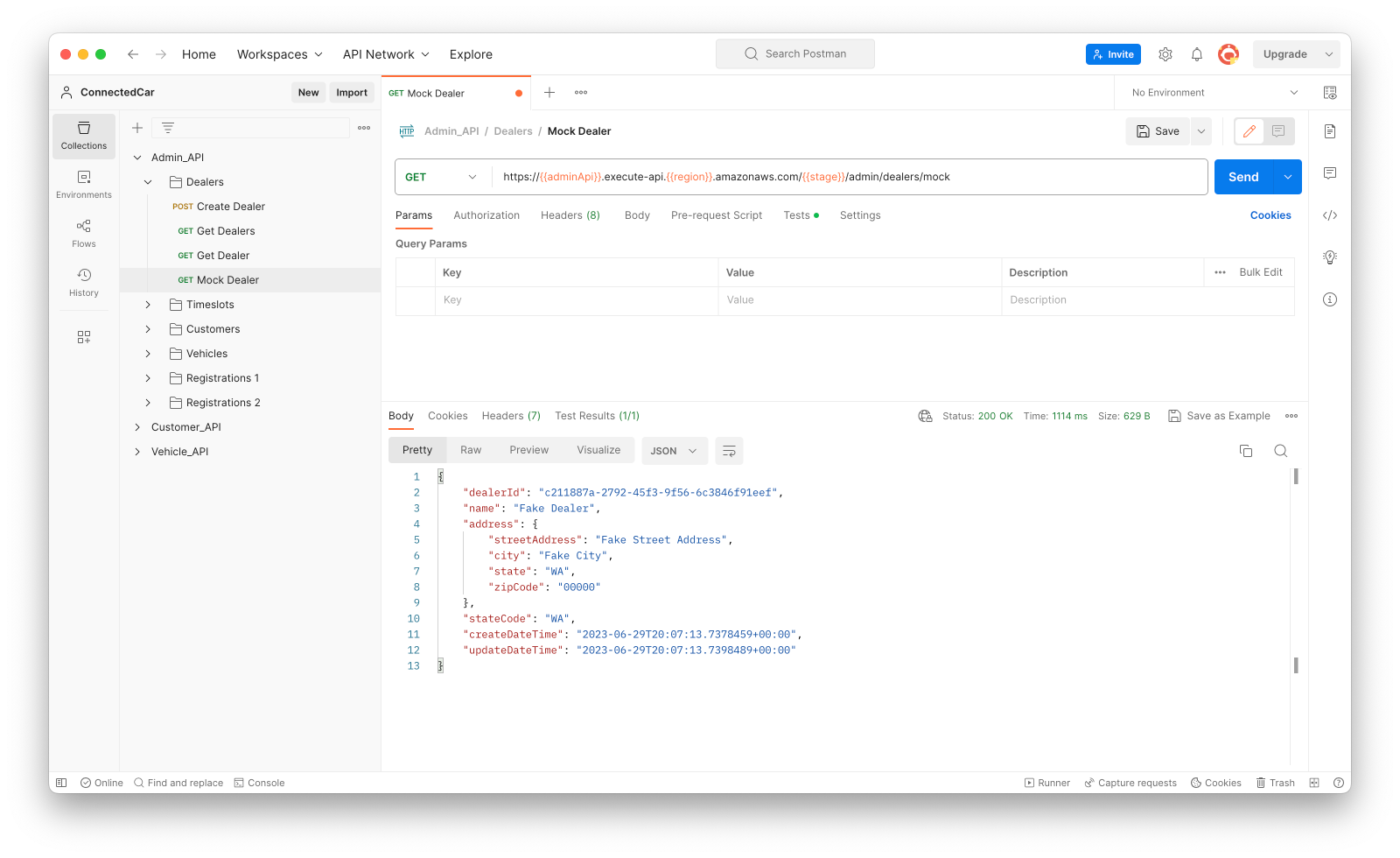The width and height of the screenshot is (1400, 858).
Task: Open the documentation panel icon
Action: pos(1330,131)
